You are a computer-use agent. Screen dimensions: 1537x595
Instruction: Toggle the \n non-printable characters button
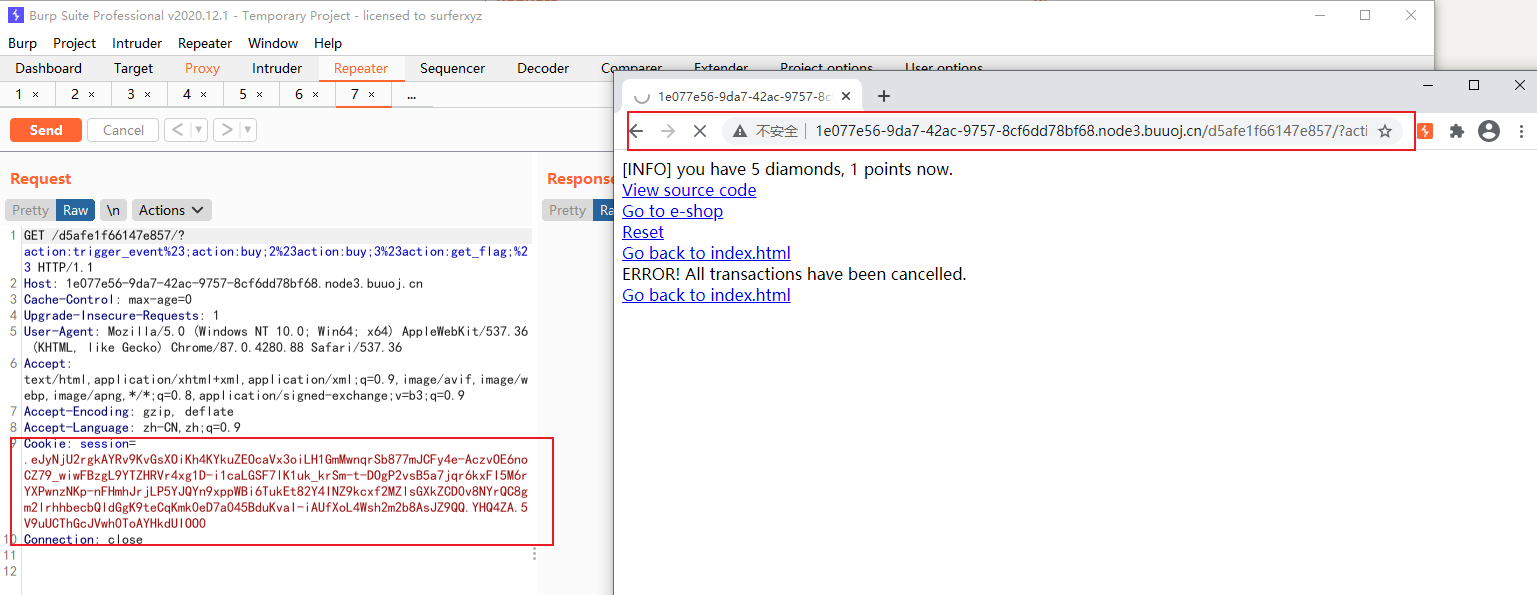pos(114,210)
